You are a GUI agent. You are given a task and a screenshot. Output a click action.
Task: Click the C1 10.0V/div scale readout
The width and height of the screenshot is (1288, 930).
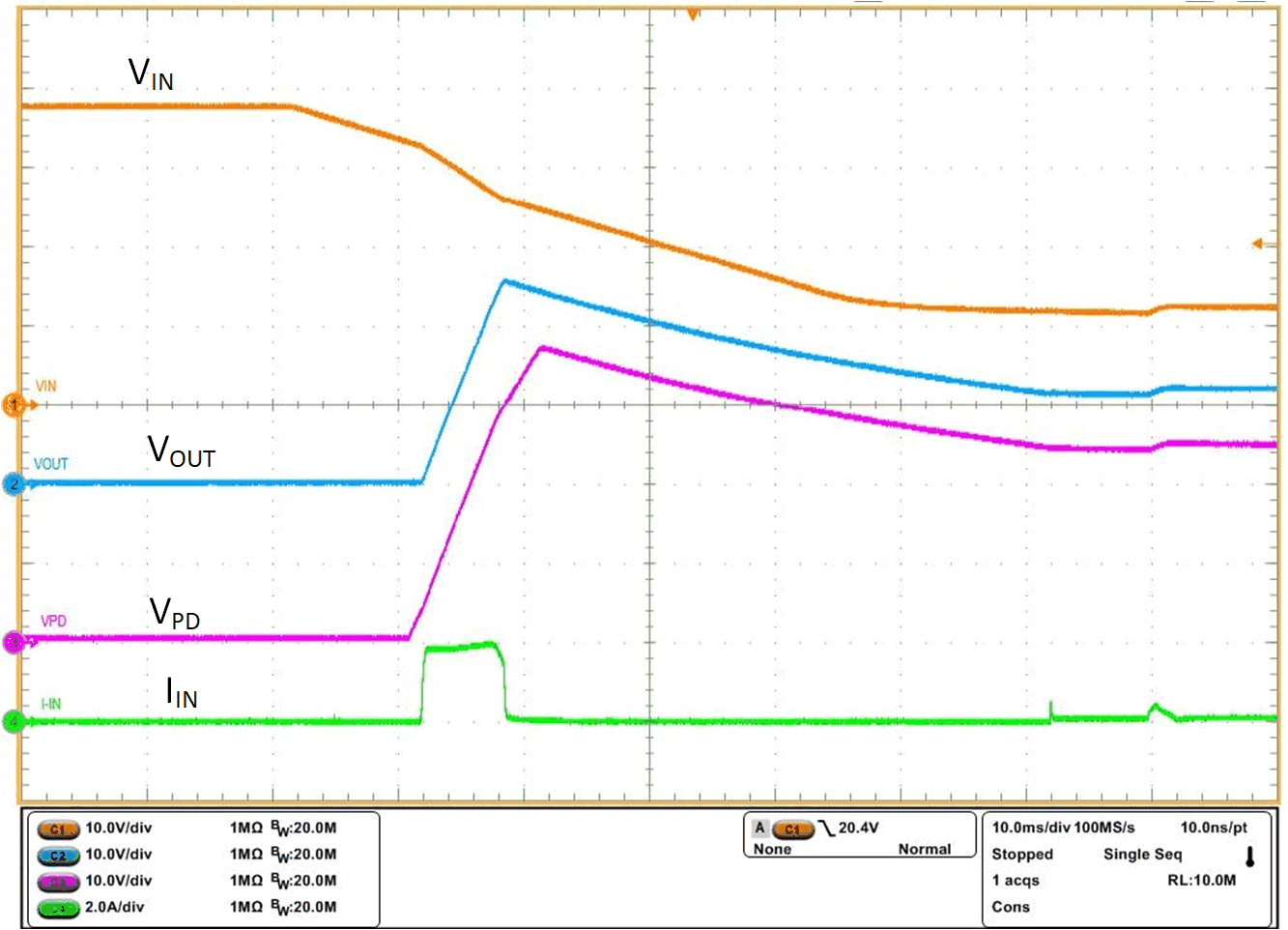click(118, 828)
